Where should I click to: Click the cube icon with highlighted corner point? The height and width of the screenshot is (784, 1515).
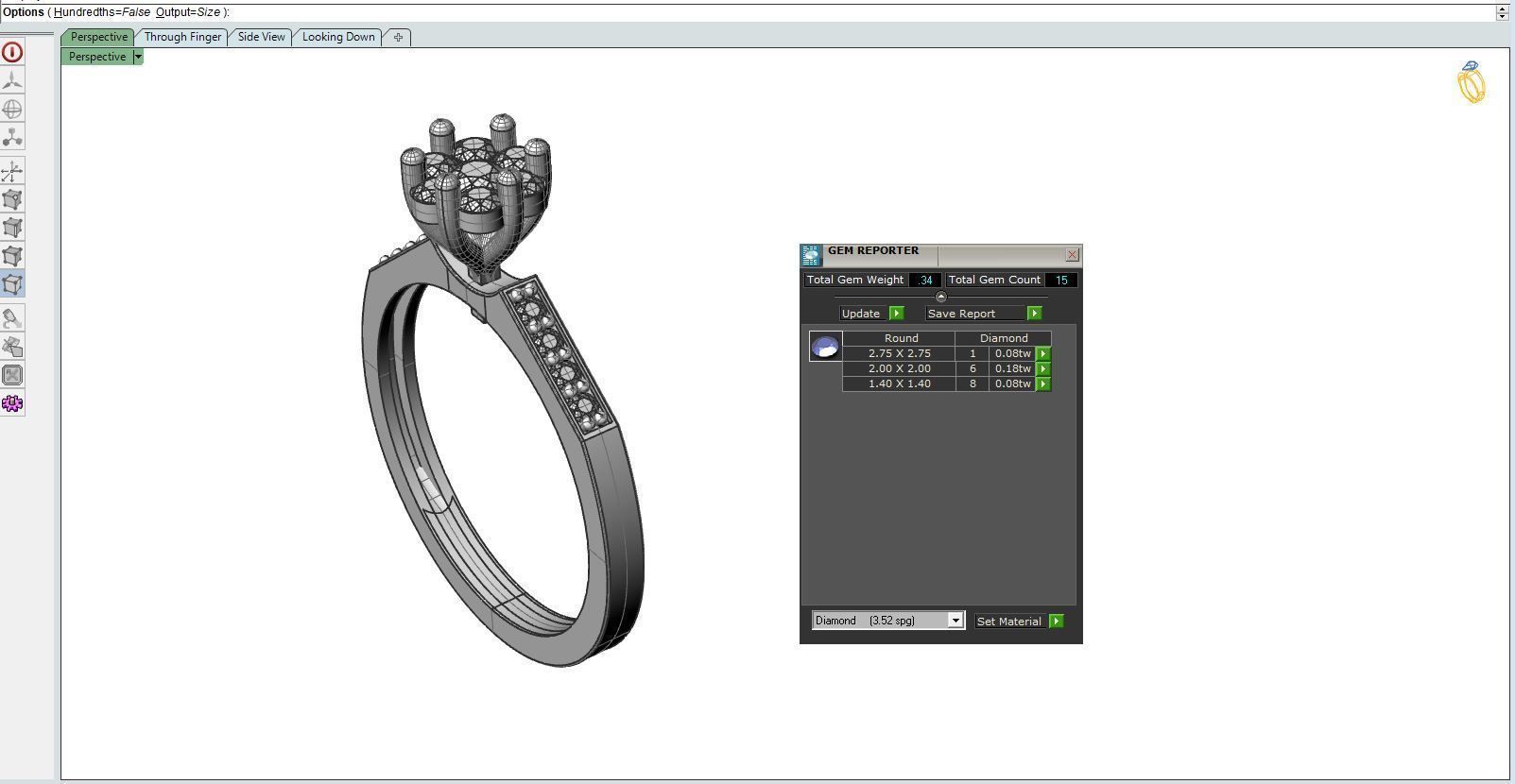click(x=12, y=200)
